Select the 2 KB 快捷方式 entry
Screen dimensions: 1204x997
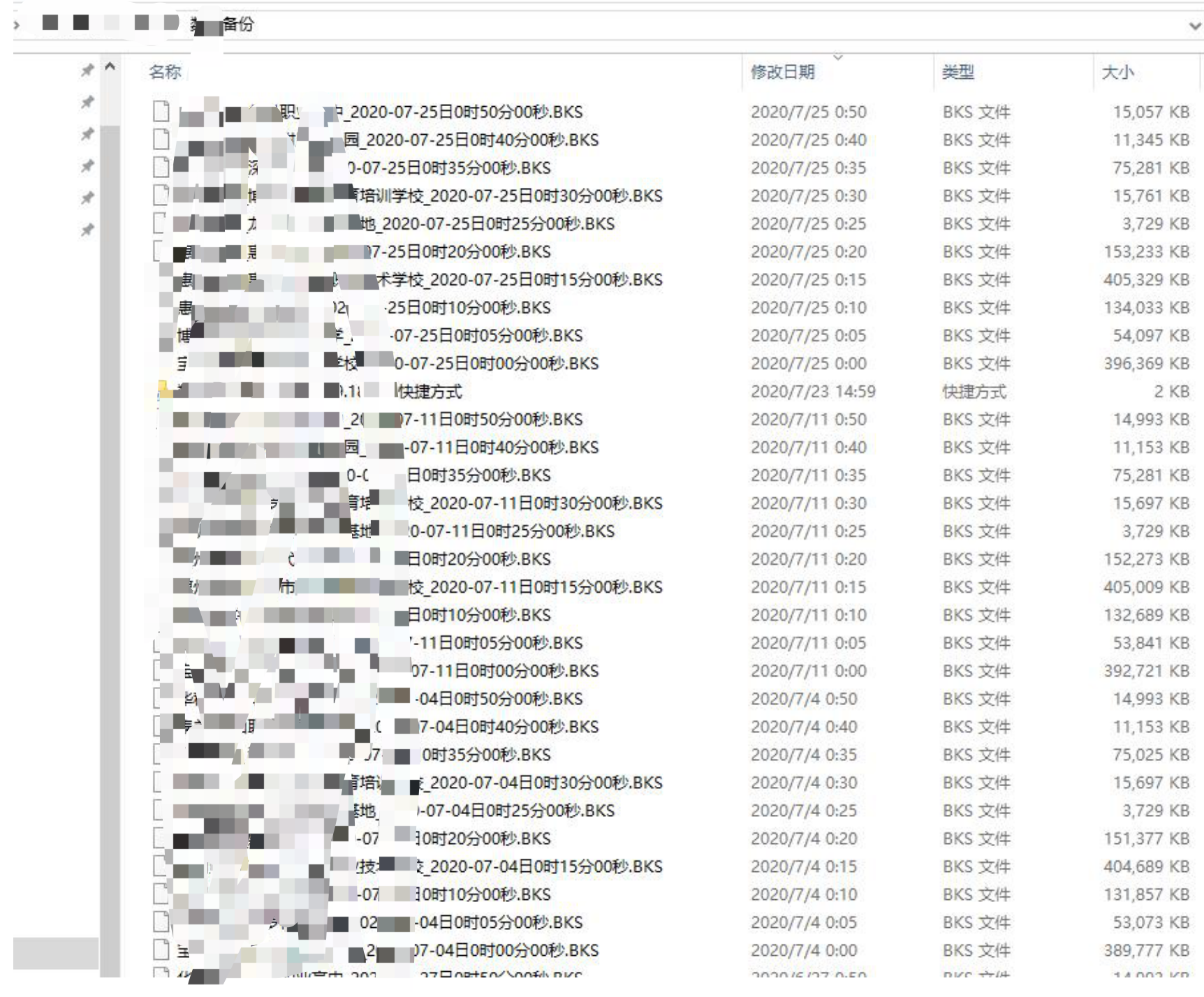[x=670, y=391]
